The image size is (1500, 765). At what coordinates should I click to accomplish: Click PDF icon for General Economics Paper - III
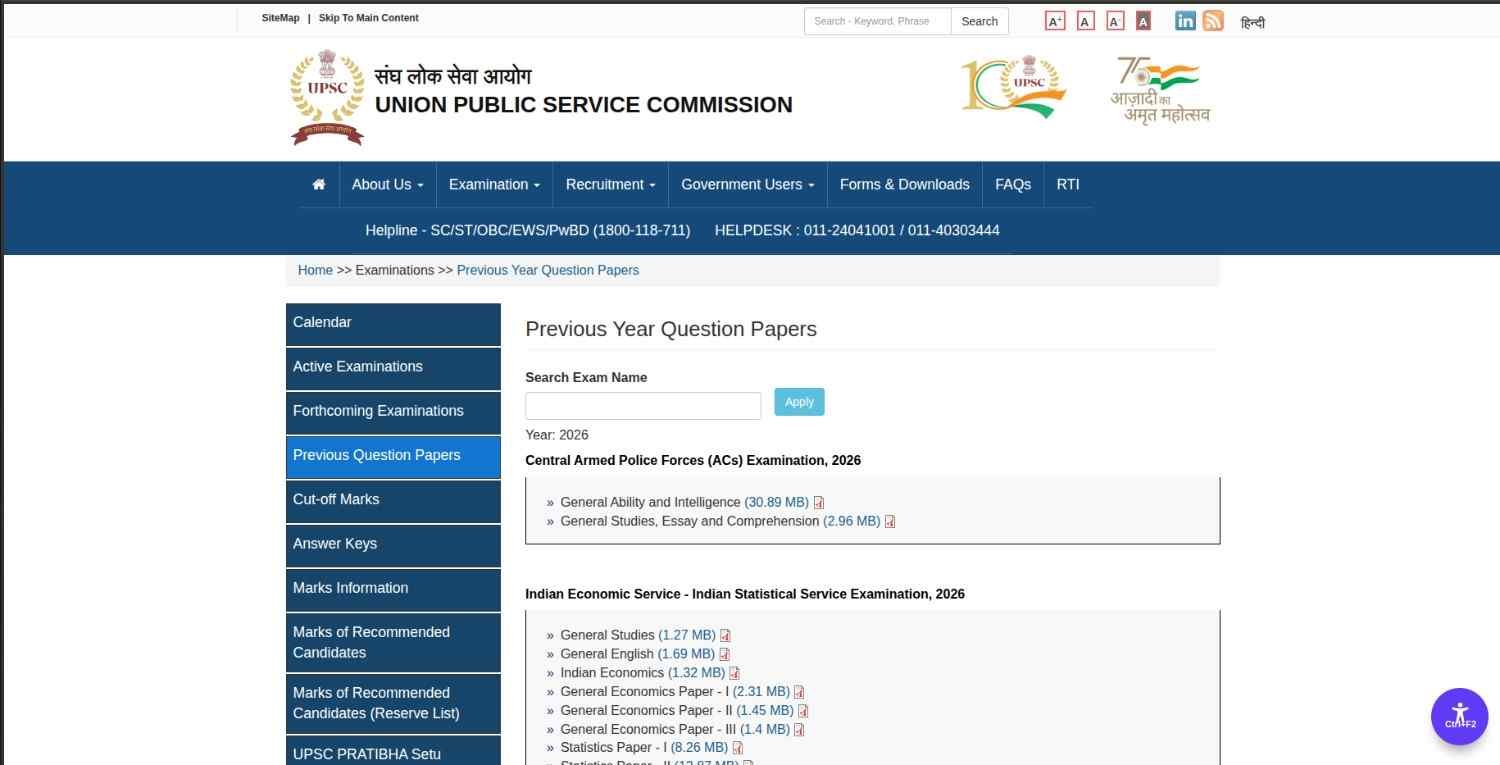tap(799, 730)
